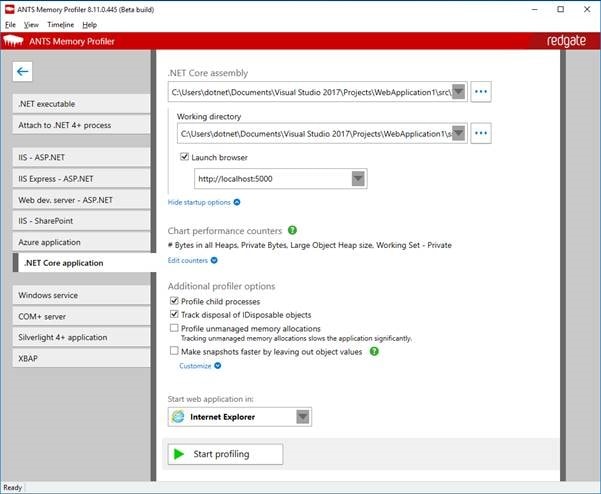The height and width of the screenshot is (494, 601).
Task: Click the green play icon on Start profiling
Action: click(179, 454)
